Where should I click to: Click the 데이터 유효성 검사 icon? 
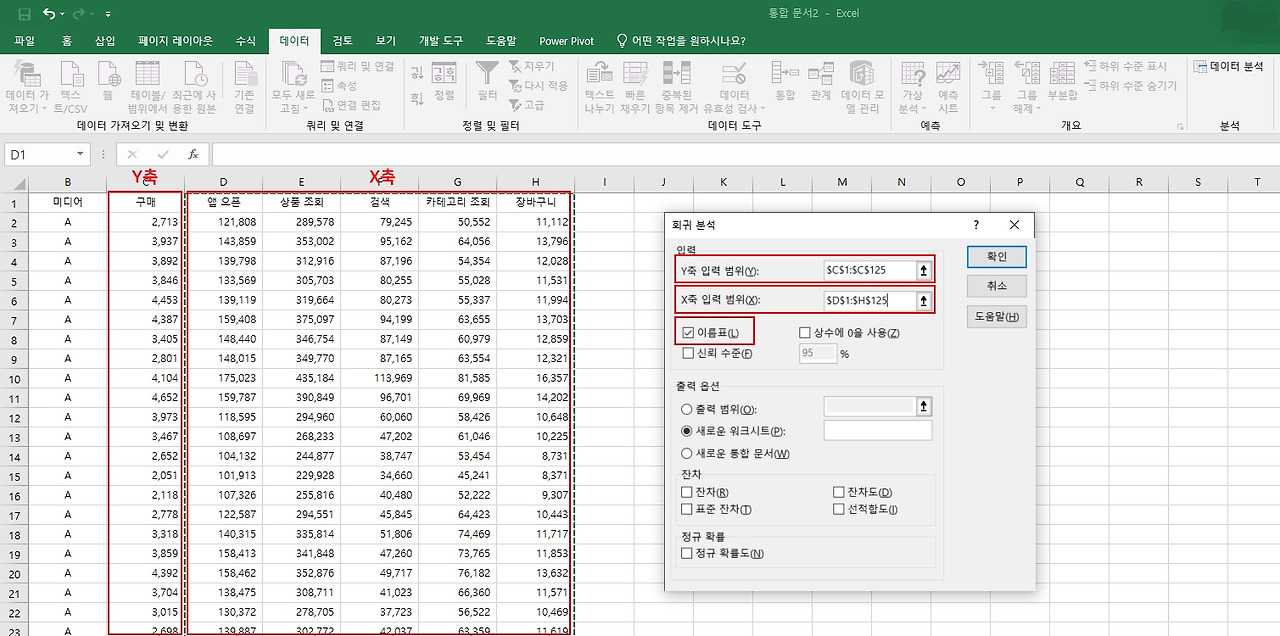point(733,73)
